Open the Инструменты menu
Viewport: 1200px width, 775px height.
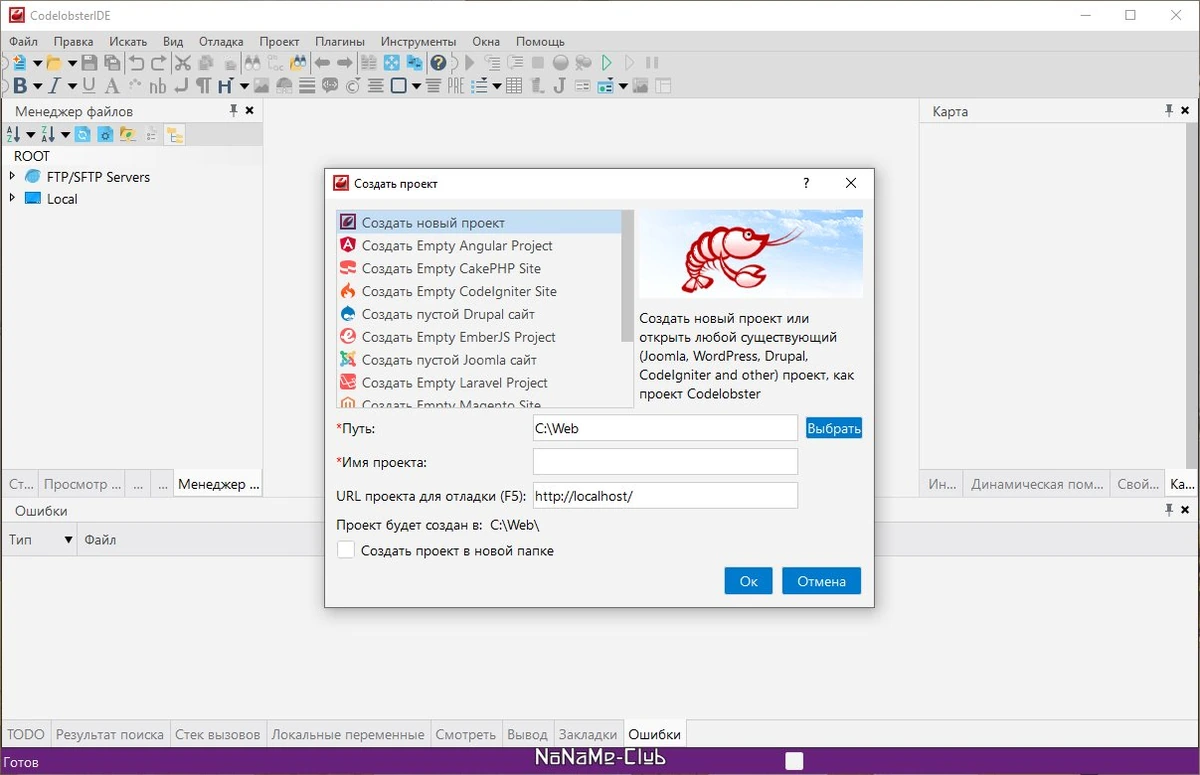coord(418,41)
